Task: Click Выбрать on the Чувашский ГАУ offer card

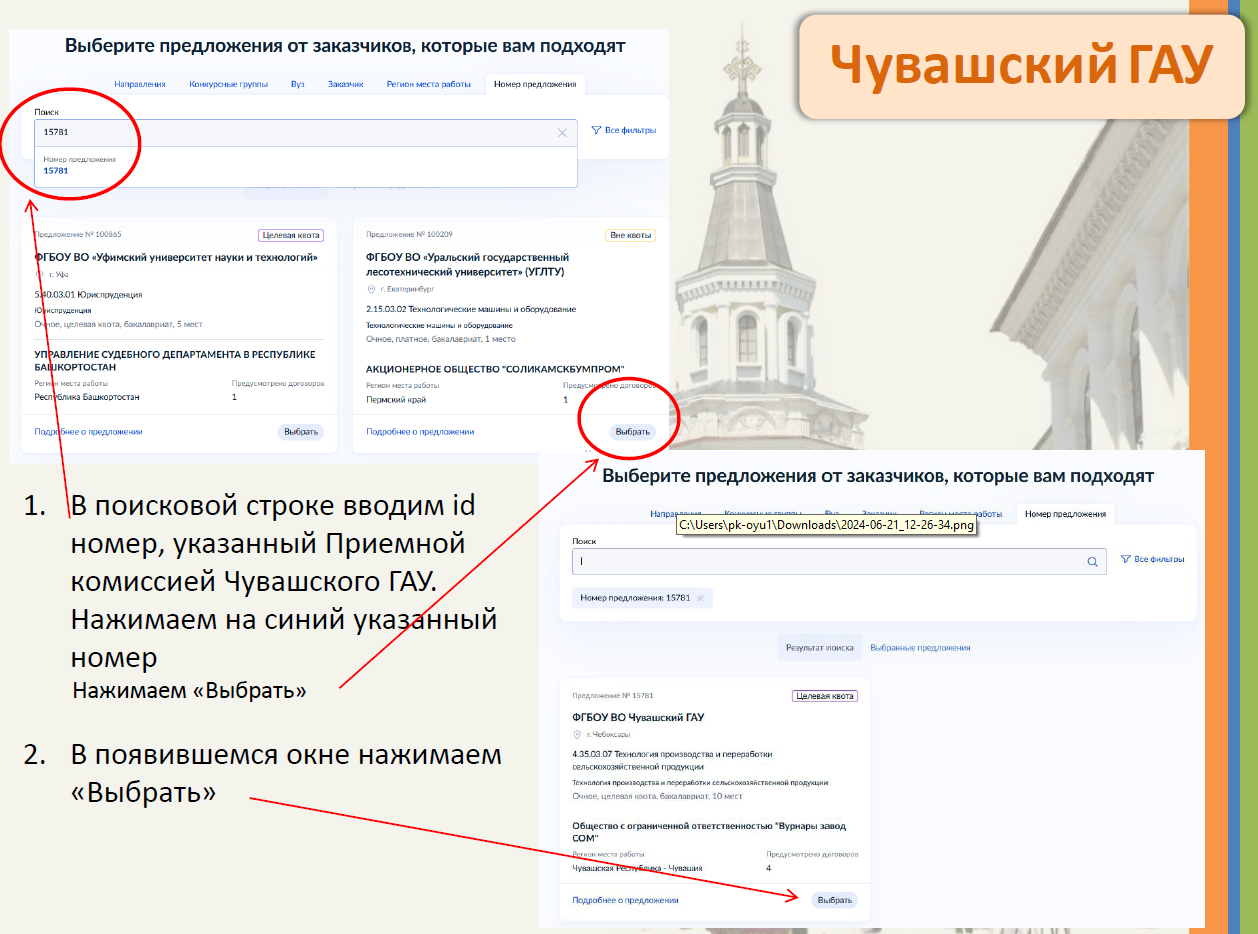Action: 834,900
